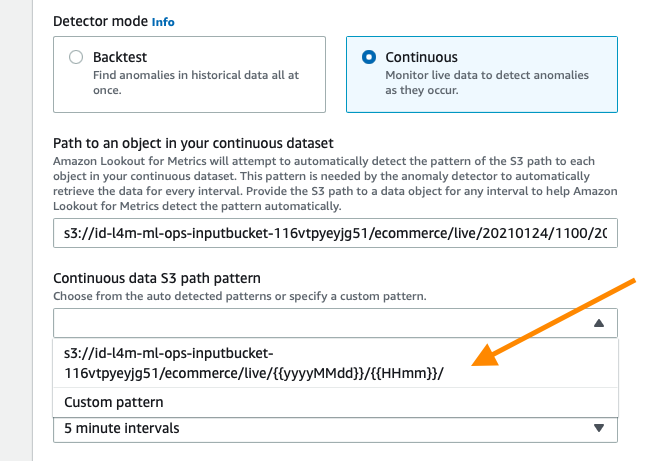Open the Info link beside Detector mode
This screenshot has width=658, height=461.
pos(163,22)
